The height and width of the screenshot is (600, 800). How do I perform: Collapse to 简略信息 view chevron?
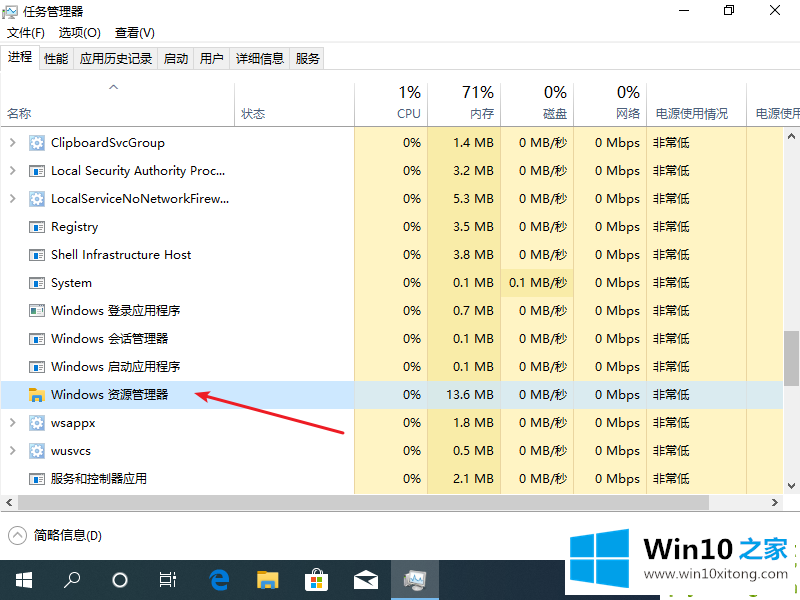click(17, 535)
